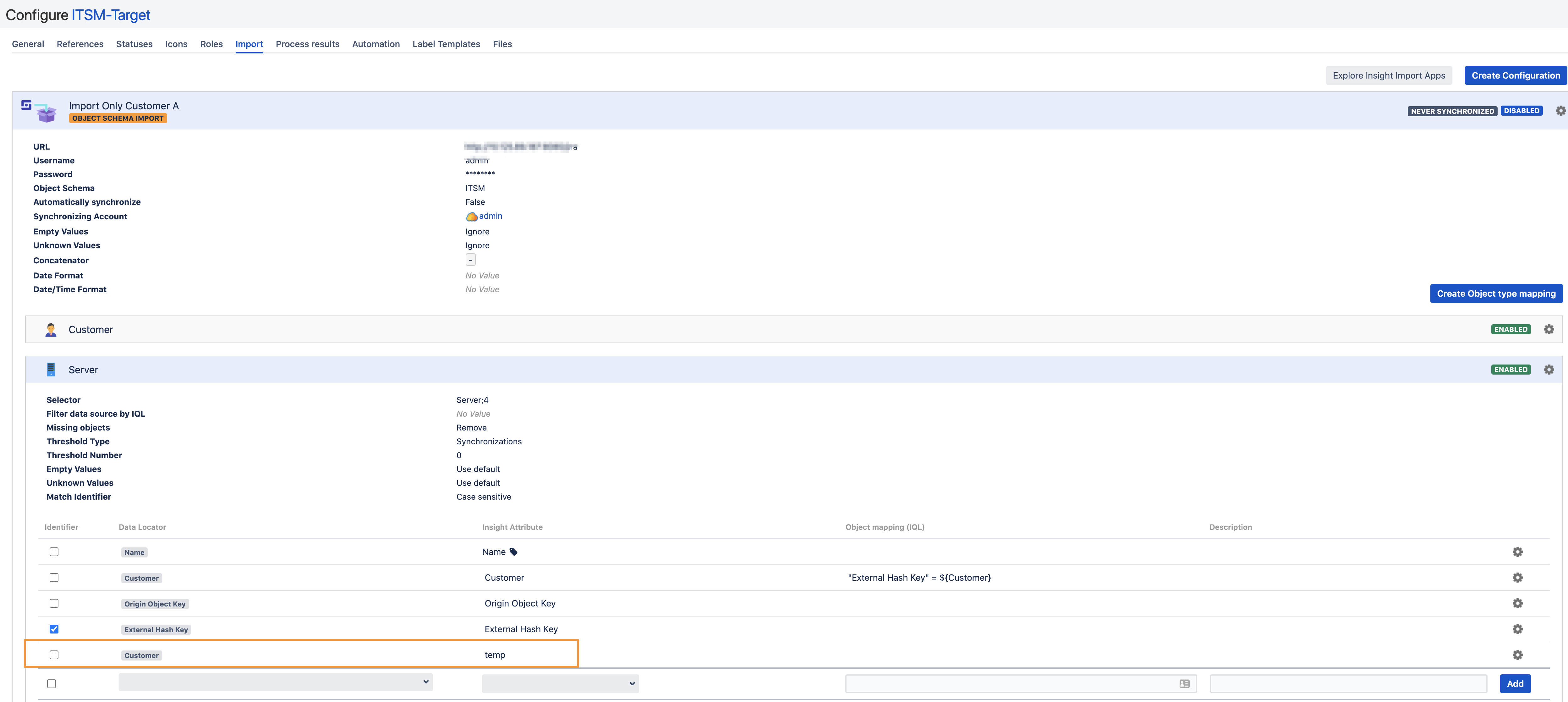Click the Server mapping gear icon
The height and width of the screenshot is (702, 1568).
click(x=1549, y=370)
